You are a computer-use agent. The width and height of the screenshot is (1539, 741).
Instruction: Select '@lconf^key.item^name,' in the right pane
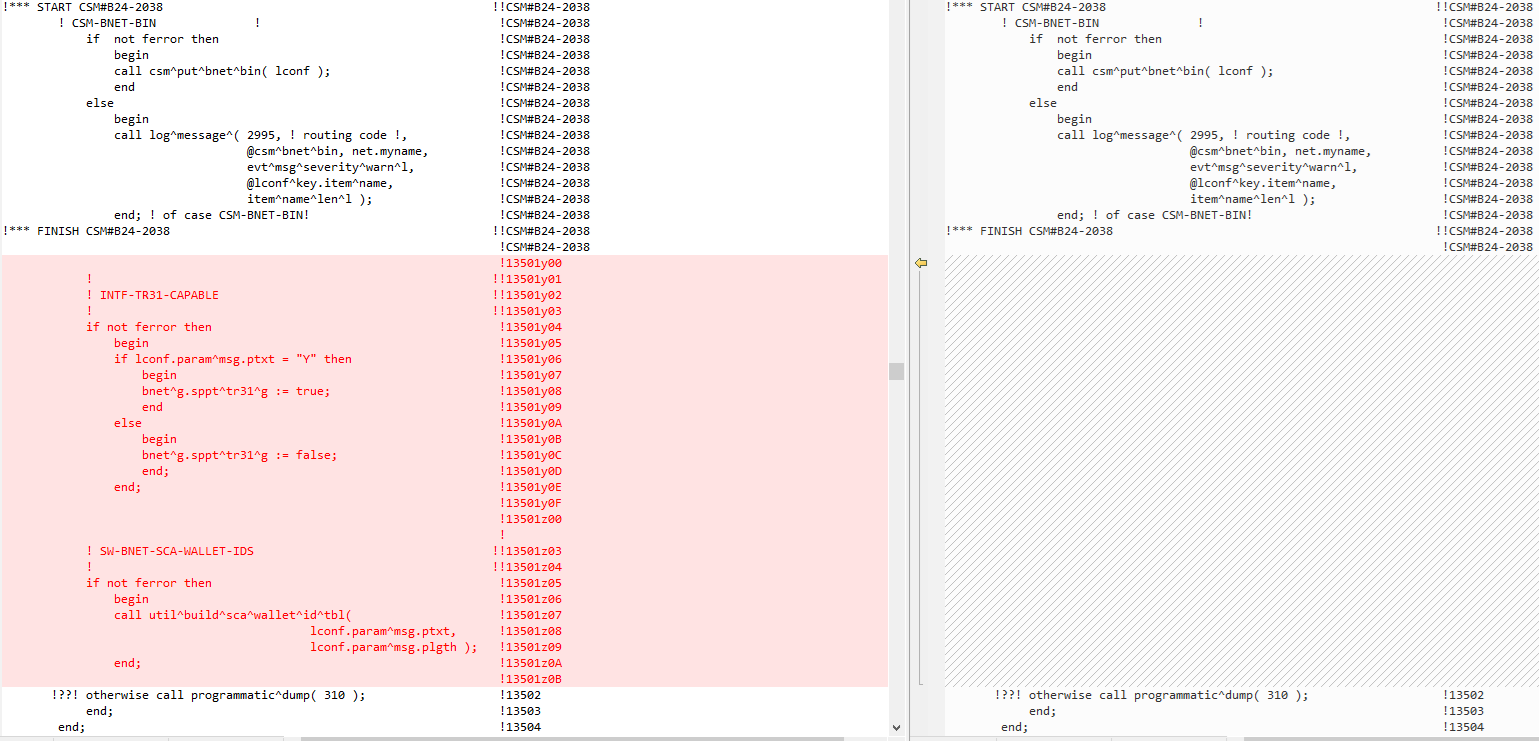1263,183
